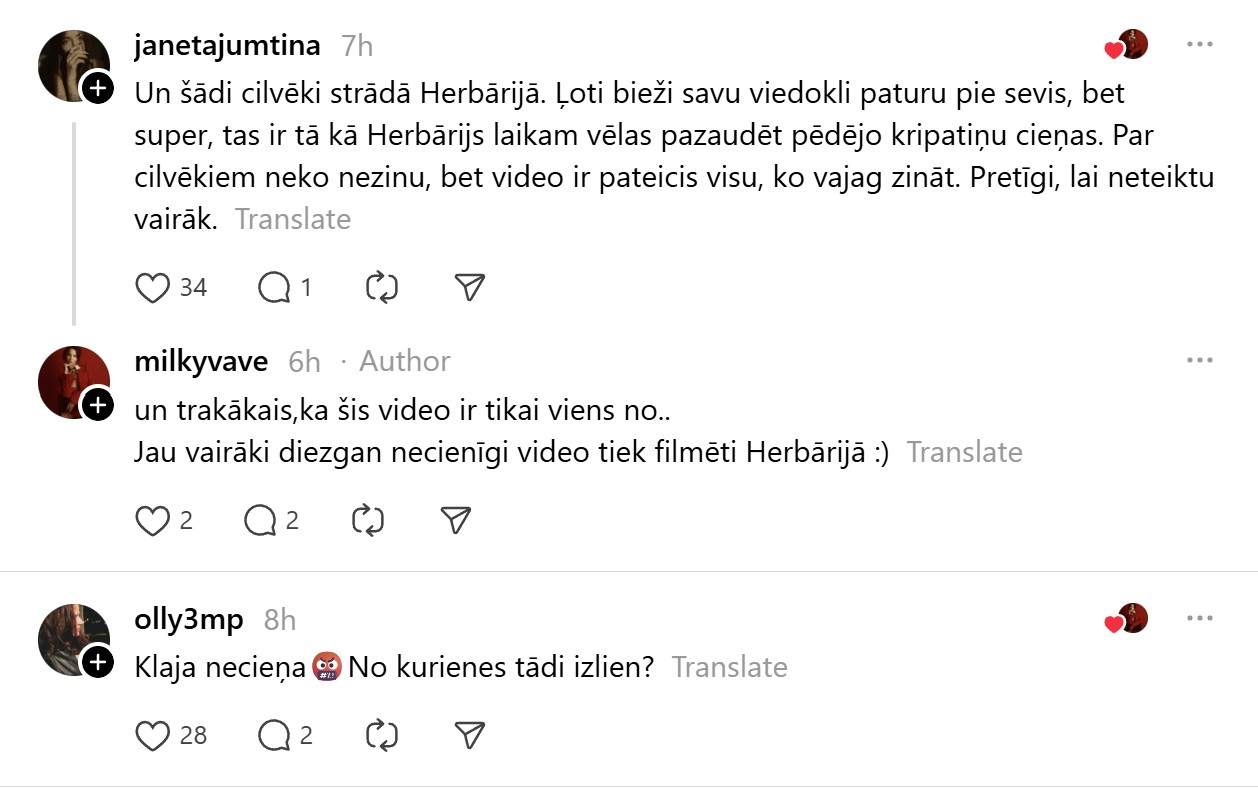Open more options menu on milkyvave's reply
This screenshot has height=788, width=1258.
tap(1199, 361)
